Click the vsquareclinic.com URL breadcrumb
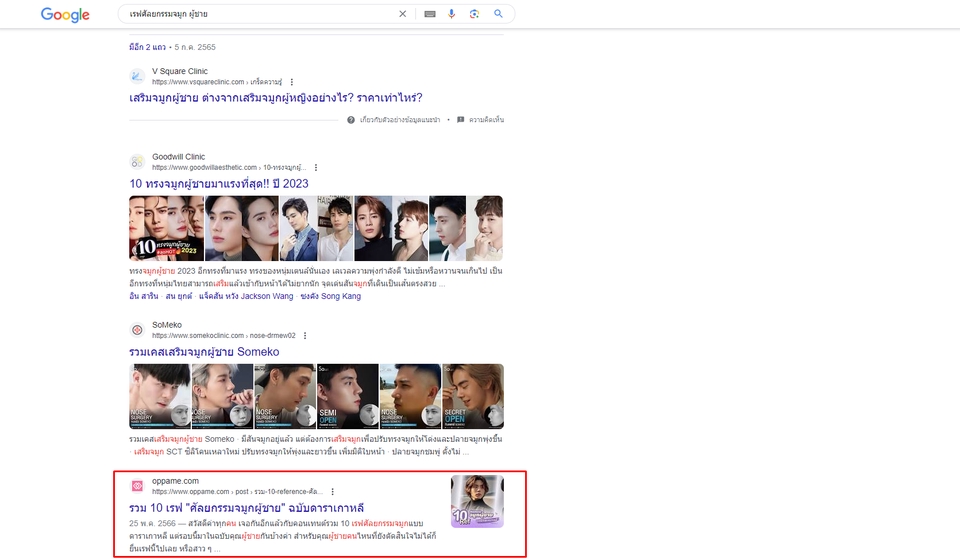This screenshot has width=960, height=560. point(217,82)
